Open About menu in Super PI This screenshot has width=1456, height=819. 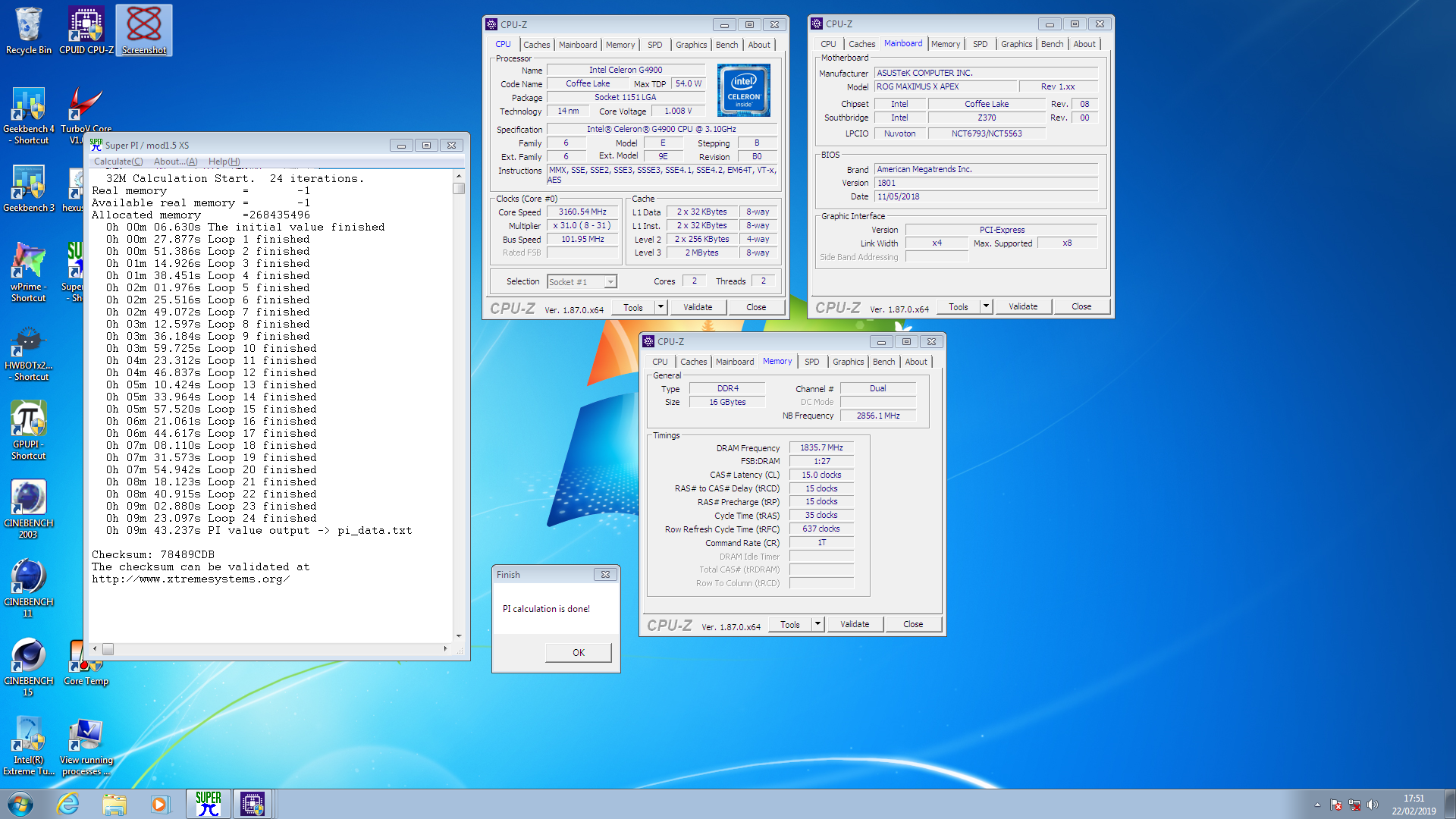(x=176, y=162)
